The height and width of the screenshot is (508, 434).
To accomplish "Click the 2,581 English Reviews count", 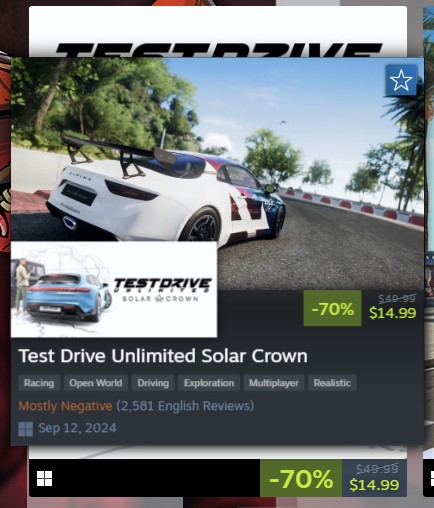I will click(x=185, y=406).
